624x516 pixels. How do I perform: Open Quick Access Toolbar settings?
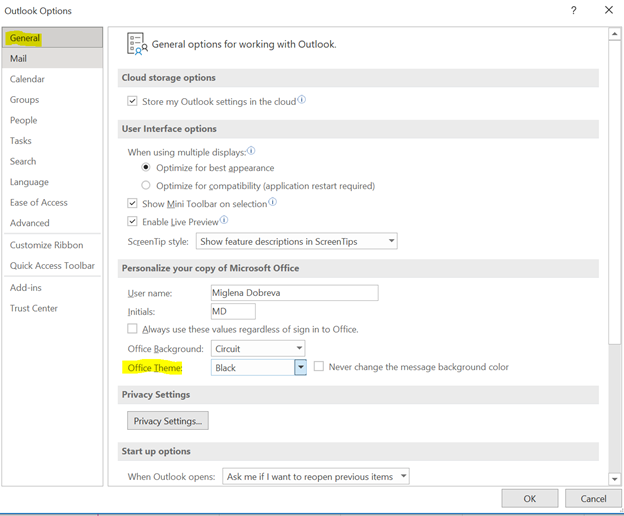click(x=52, y=265)
